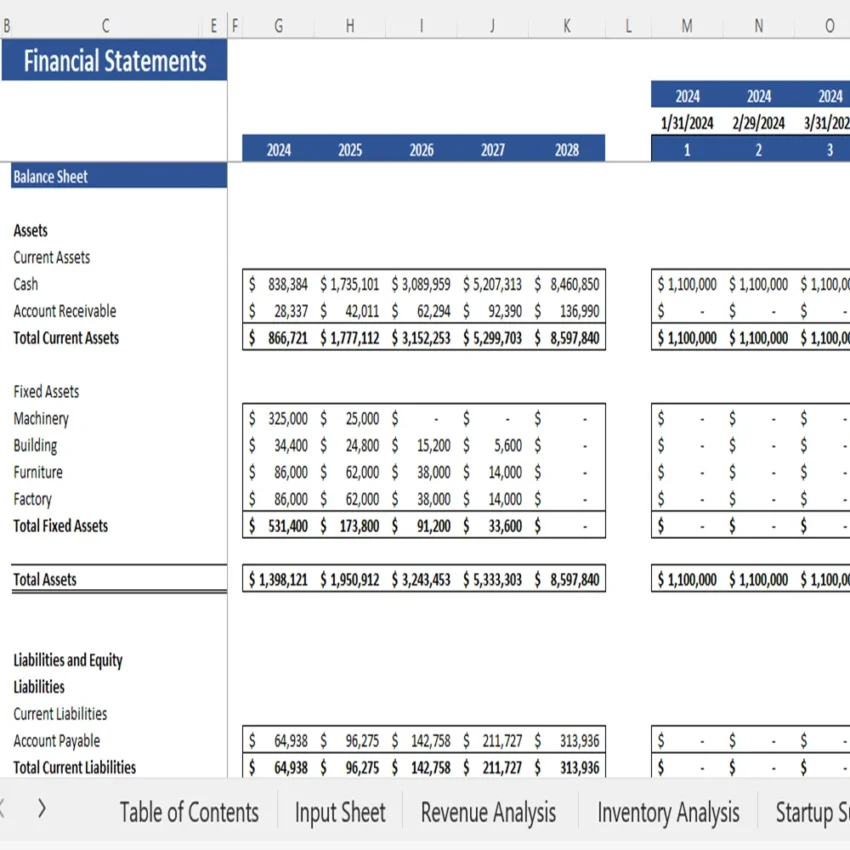Select the Liabilities and Equity label cell
Viewport: 850px width, 850px height.
pos(68,660)
